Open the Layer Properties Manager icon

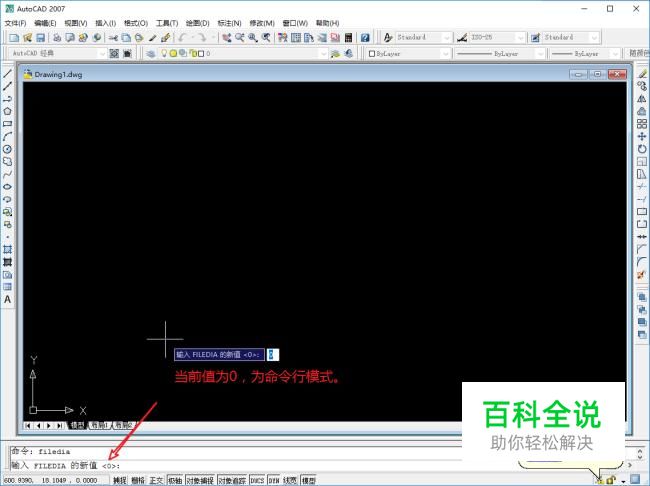point(151,53)
